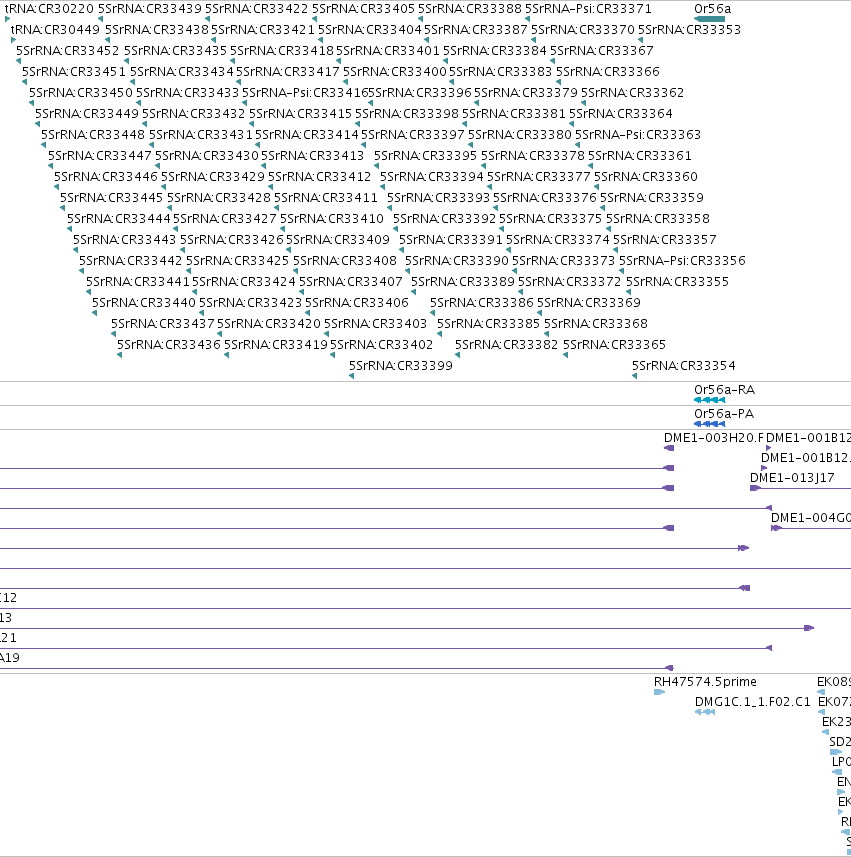This screenshot has height=857, width=851.
Task: Select 5SrRNA:CR33392 label
Action: pyautogui.click(x=444, y=219)
